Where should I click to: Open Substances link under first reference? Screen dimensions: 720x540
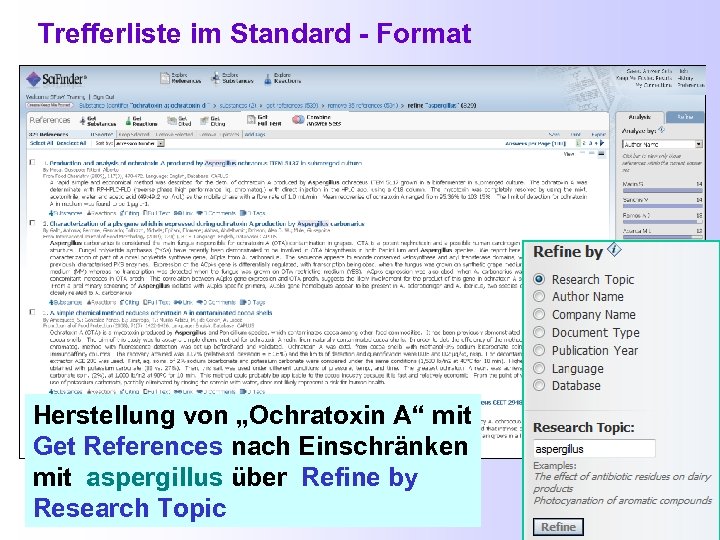(66, 213)
